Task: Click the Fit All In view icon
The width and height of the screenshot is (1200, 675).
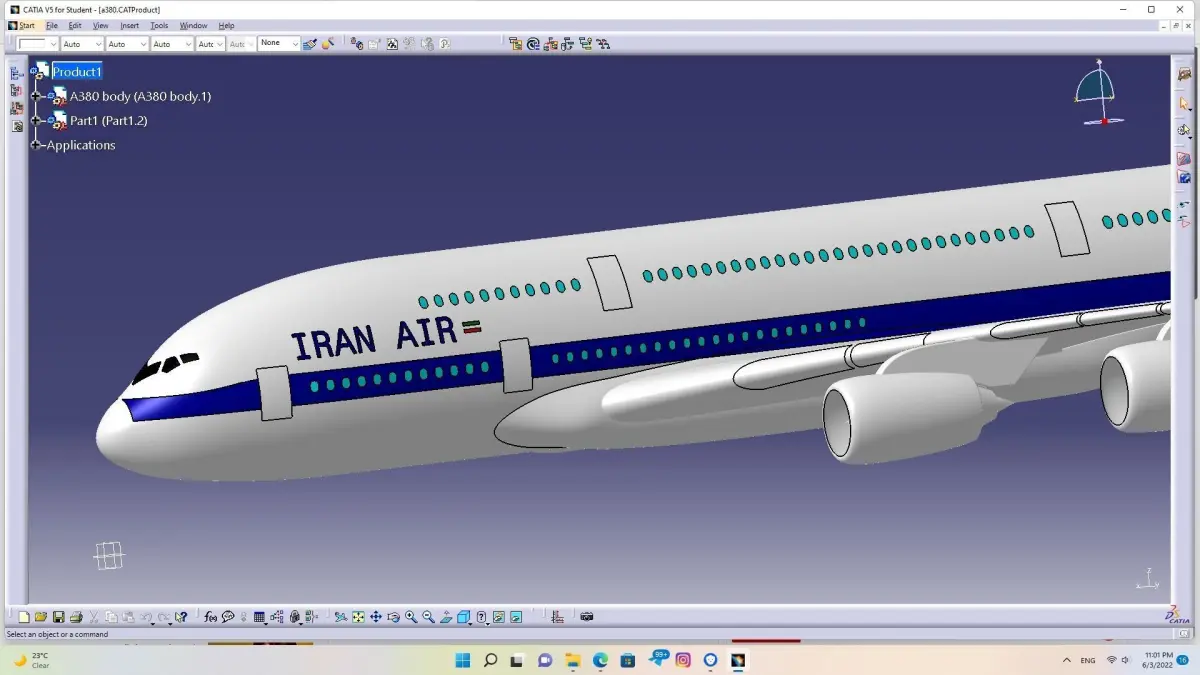Action: (x=358, y=617)
